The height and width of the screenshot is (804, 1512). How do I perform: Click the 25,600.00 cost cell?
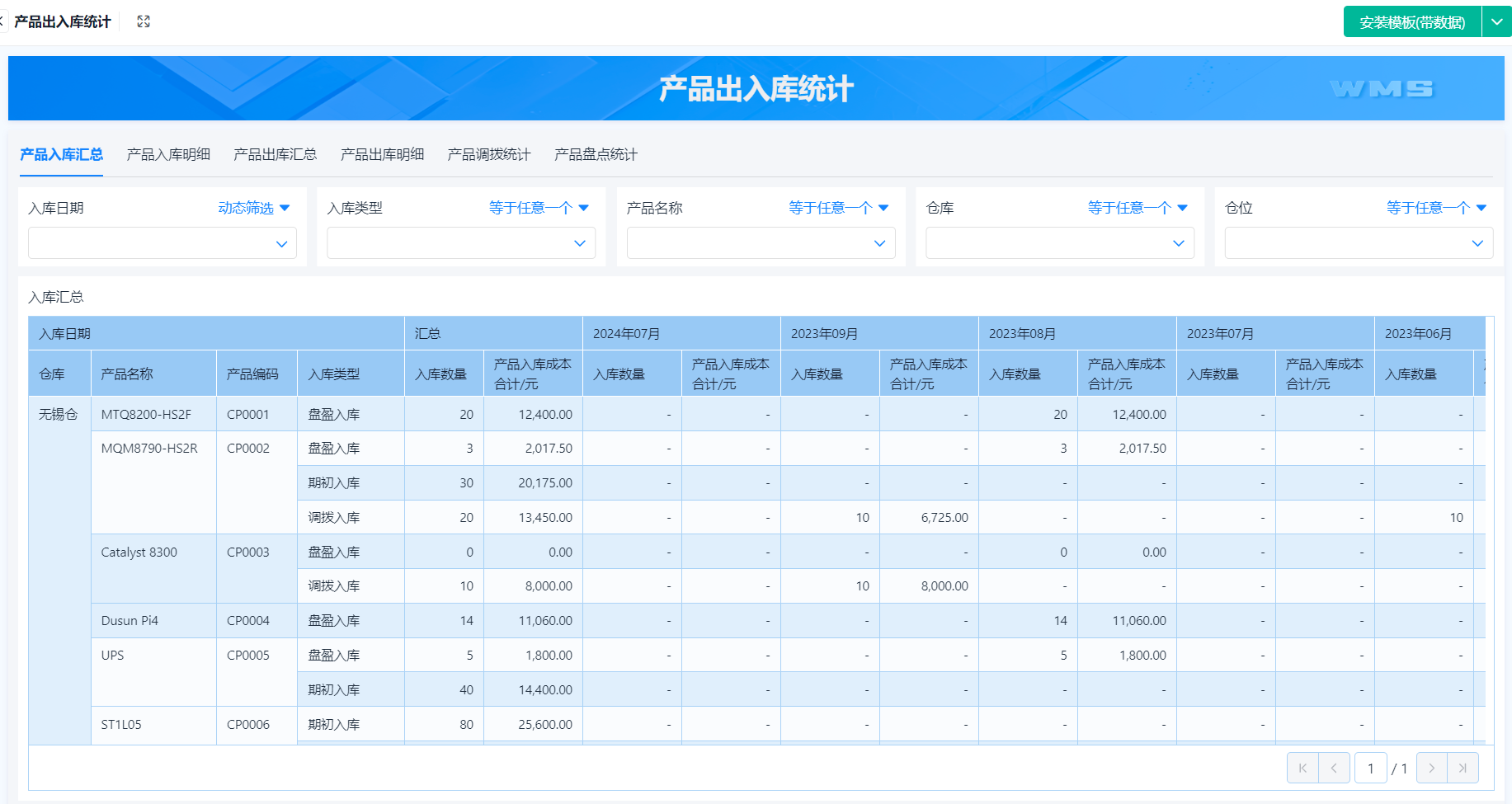[x=533, y=724]
